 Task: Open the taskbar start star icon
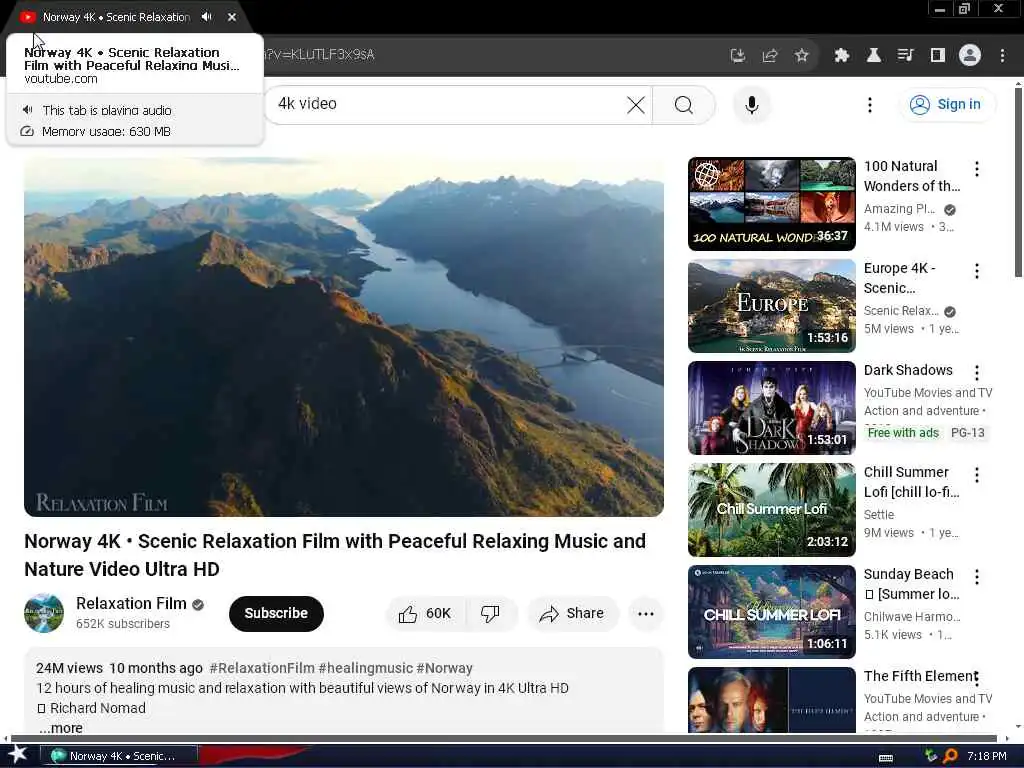[x=18, y=754]
